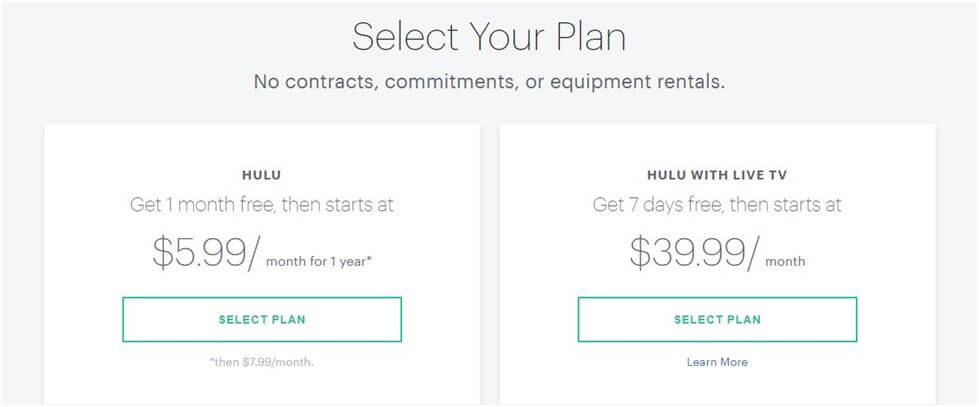
Task: Click the slash after the $39.99 price
Action: pos(751,255)
